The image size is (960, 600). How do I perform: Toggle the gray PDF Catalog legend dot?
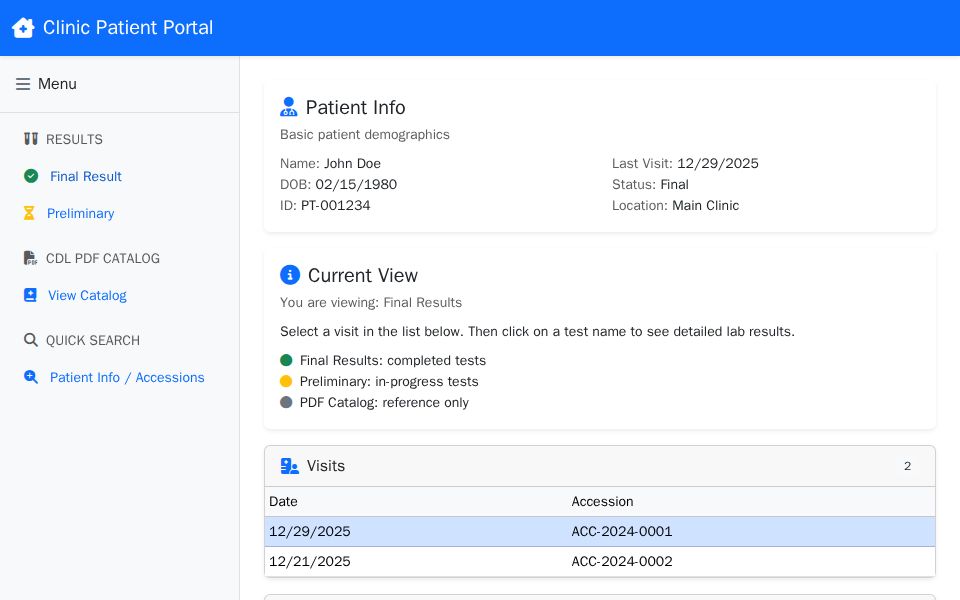click(286, 402)
